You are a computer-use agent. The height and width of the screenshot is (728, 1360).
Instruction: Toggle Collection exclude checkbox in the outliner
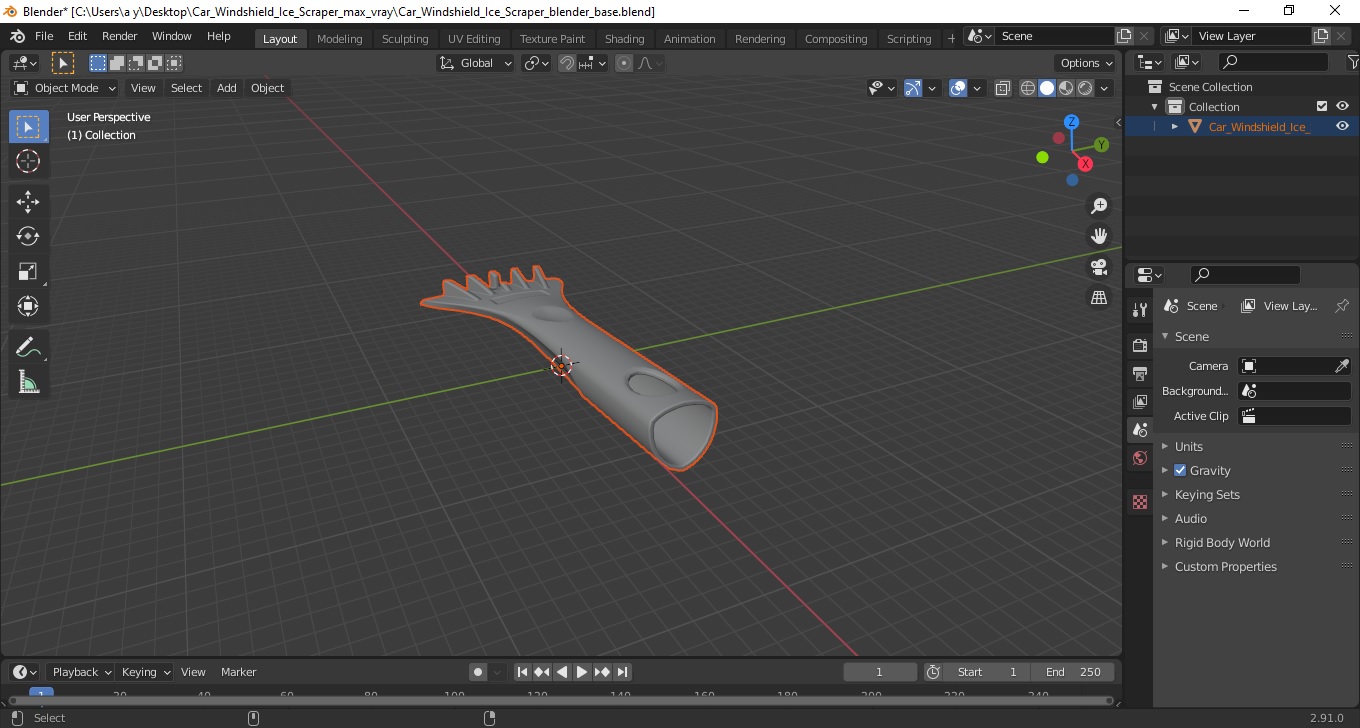pos(1322,106)
